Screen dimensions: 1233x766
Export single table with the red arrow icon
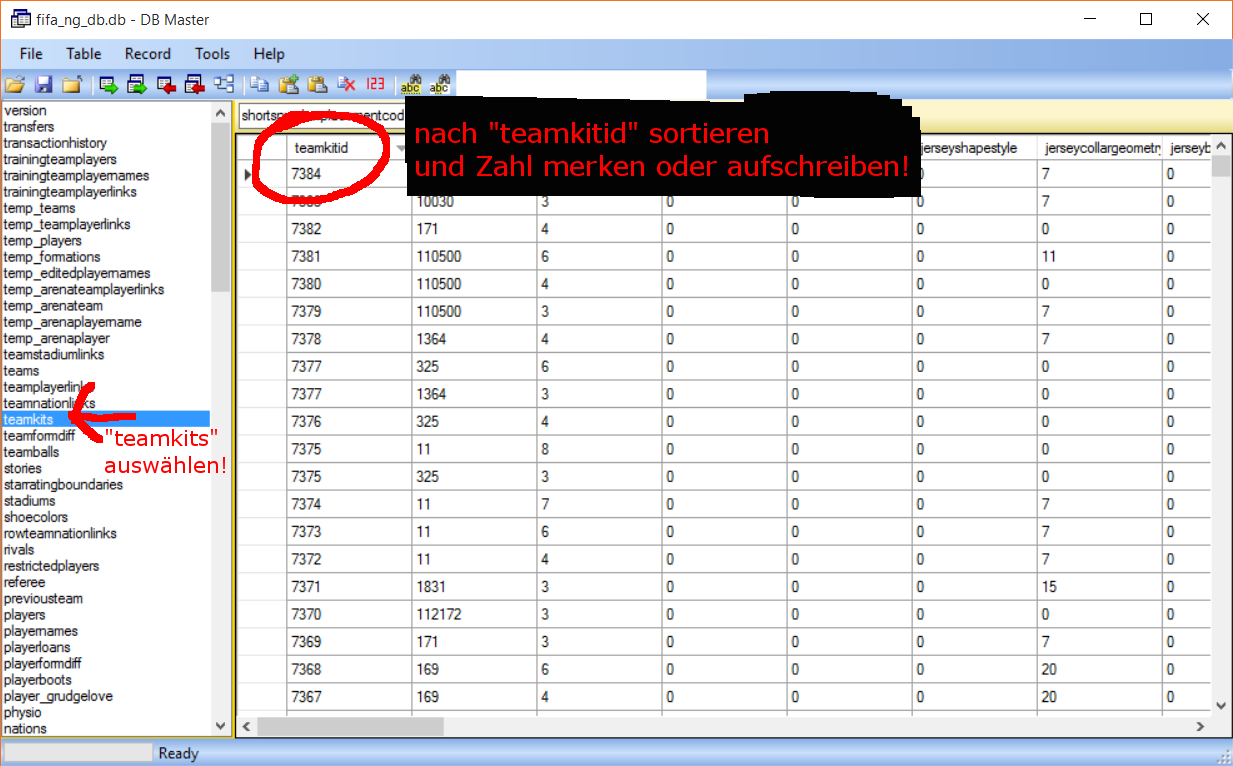166,85
